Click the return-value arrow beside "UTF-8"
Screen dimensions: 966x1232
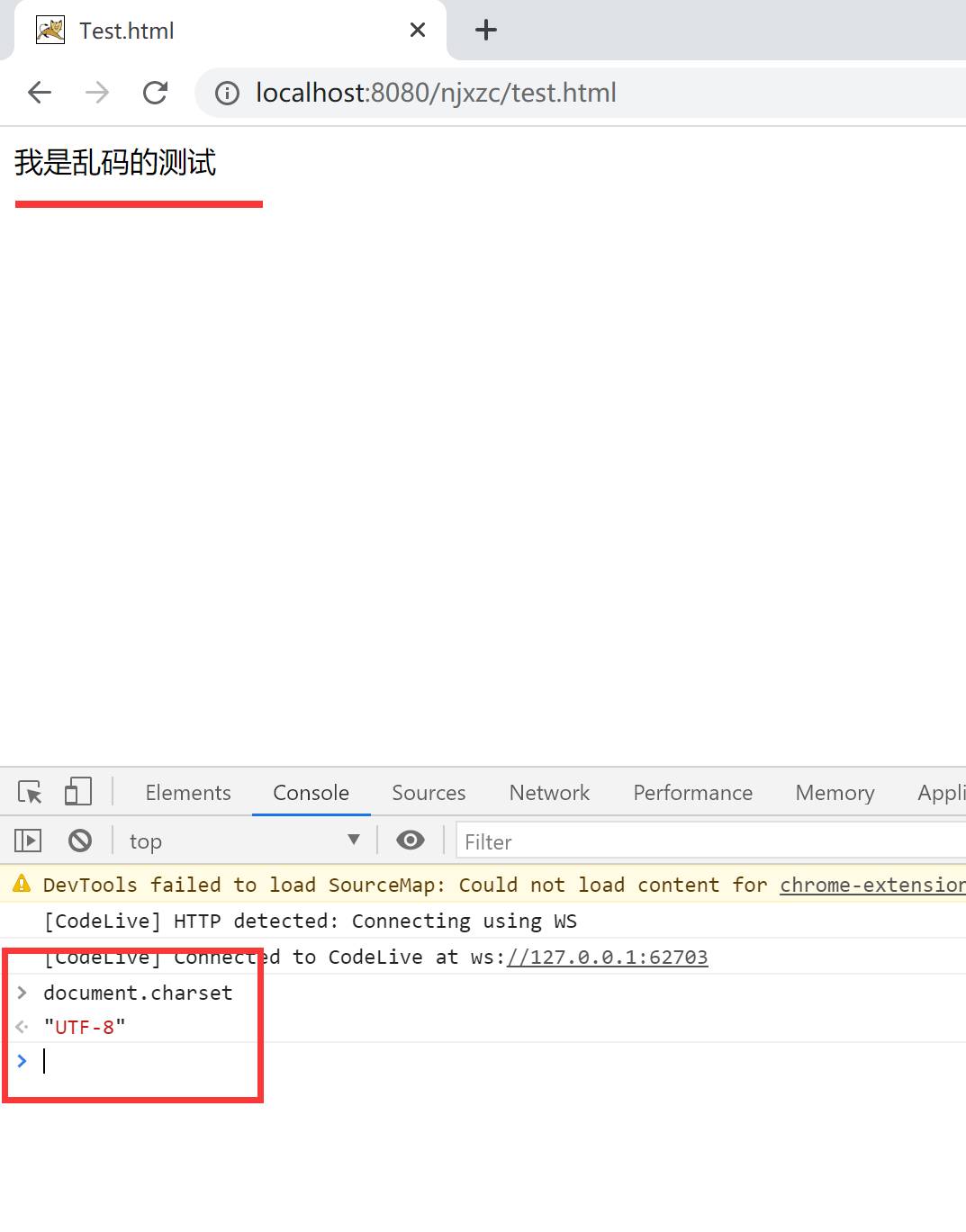[x=23, y=1027]
